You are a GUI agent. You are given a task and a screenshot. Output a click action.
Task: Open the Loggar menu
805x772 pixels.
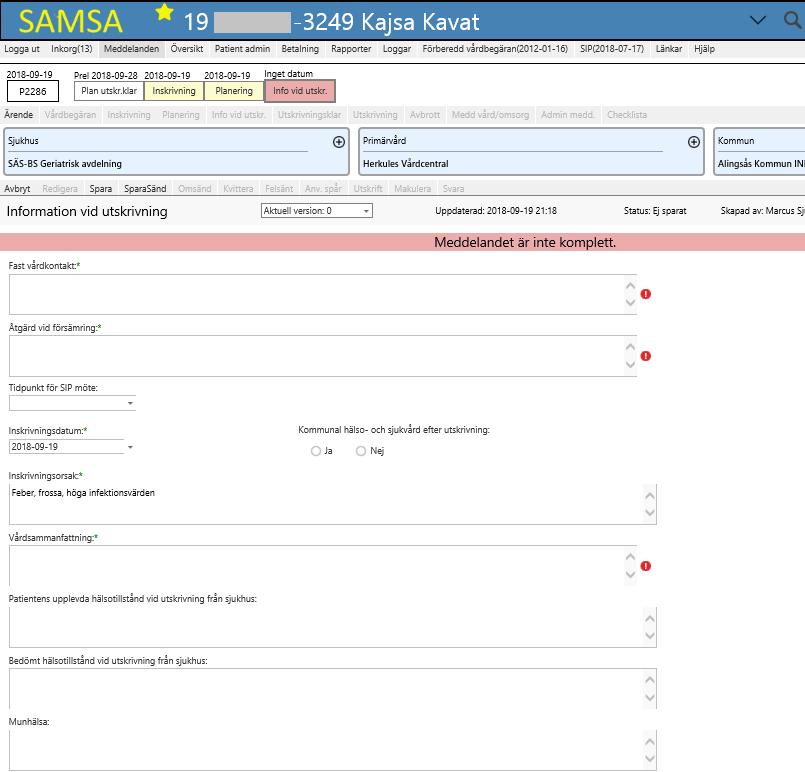[397, 49]
